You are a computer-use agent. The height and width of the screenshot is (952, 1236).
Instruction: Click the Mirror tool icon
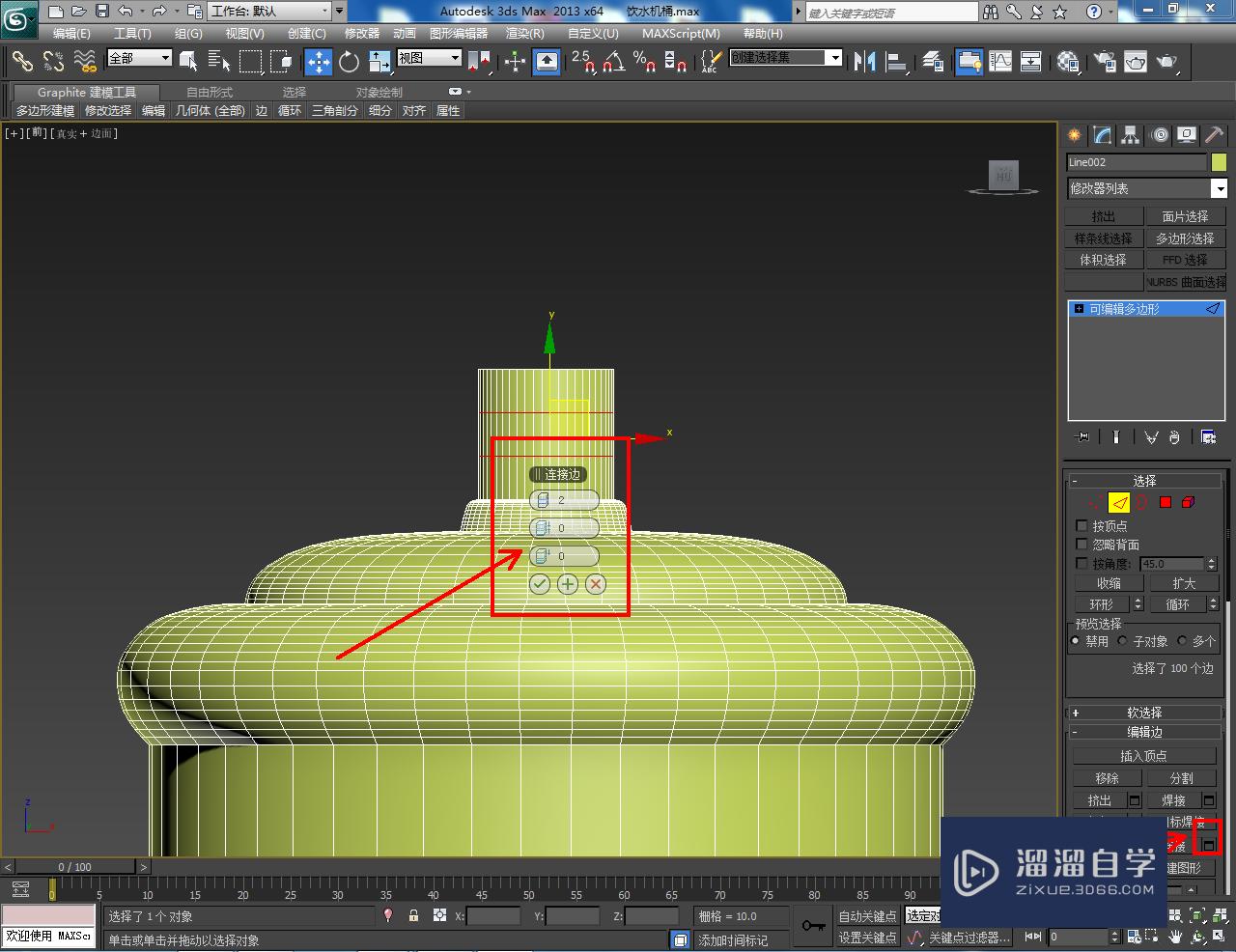(865, 61)
